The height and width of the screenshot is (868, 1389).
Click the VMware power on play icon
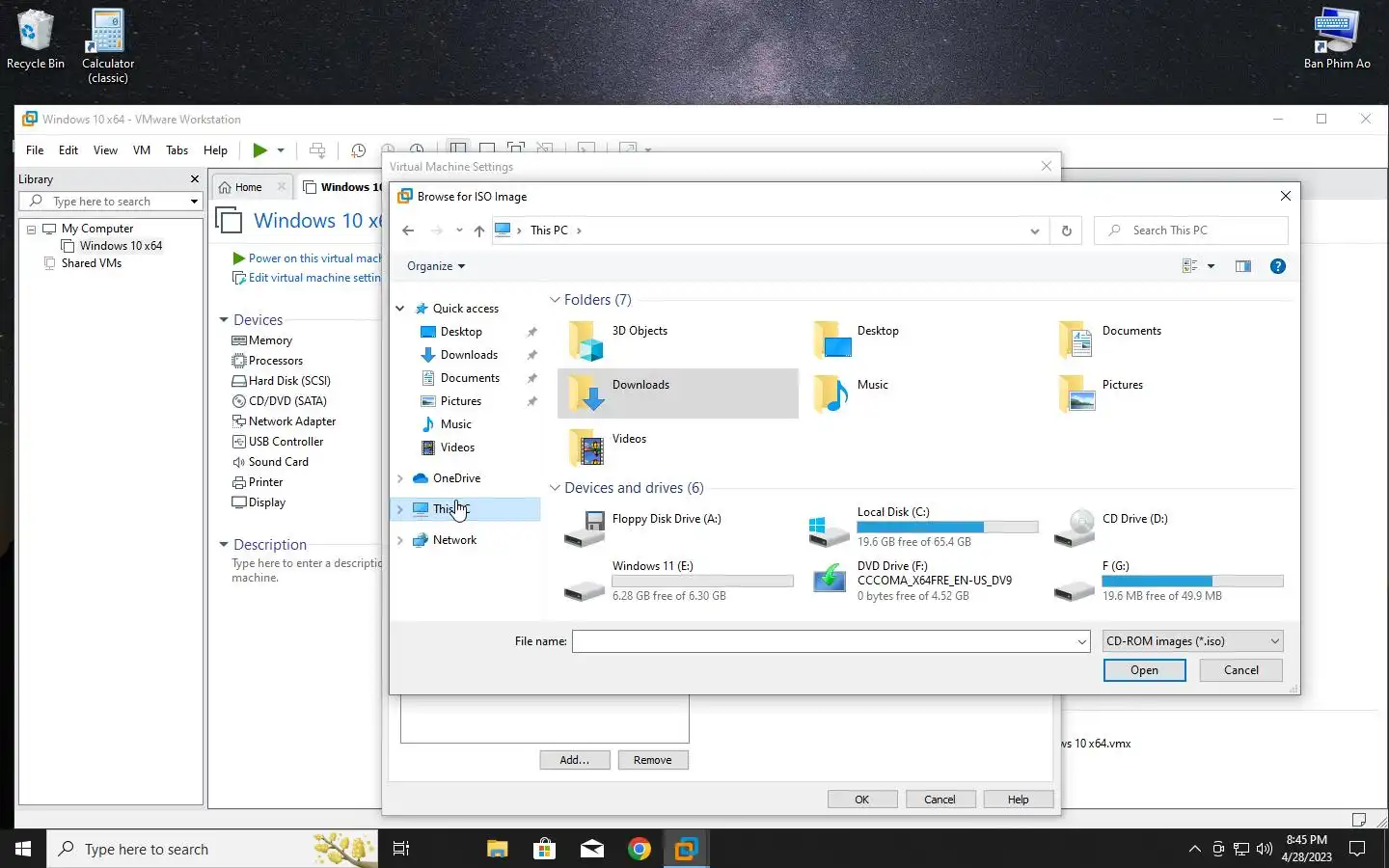click(x=259, y=149)
